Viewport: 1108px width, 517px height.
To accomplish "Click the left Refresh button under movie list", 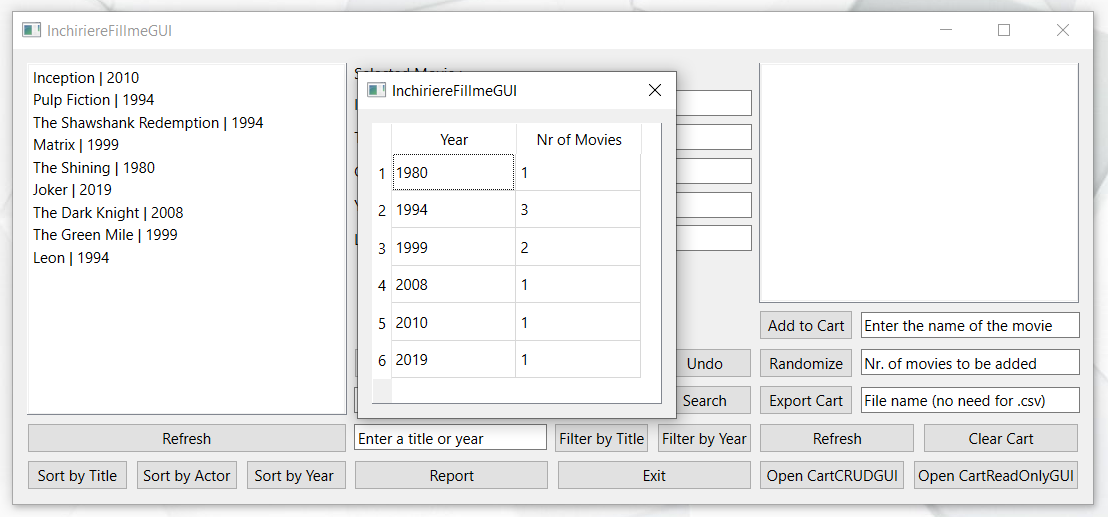I will tap(187, 439).
